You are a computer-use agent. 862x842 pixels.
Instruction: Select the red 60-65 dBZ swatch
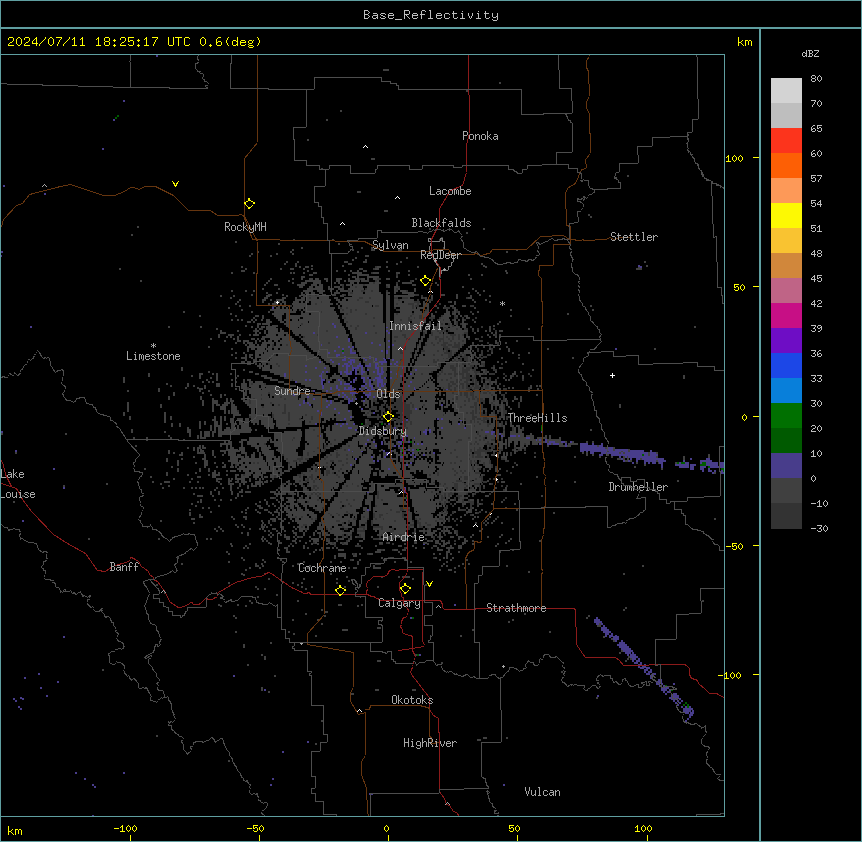click(x=786, y=141)
